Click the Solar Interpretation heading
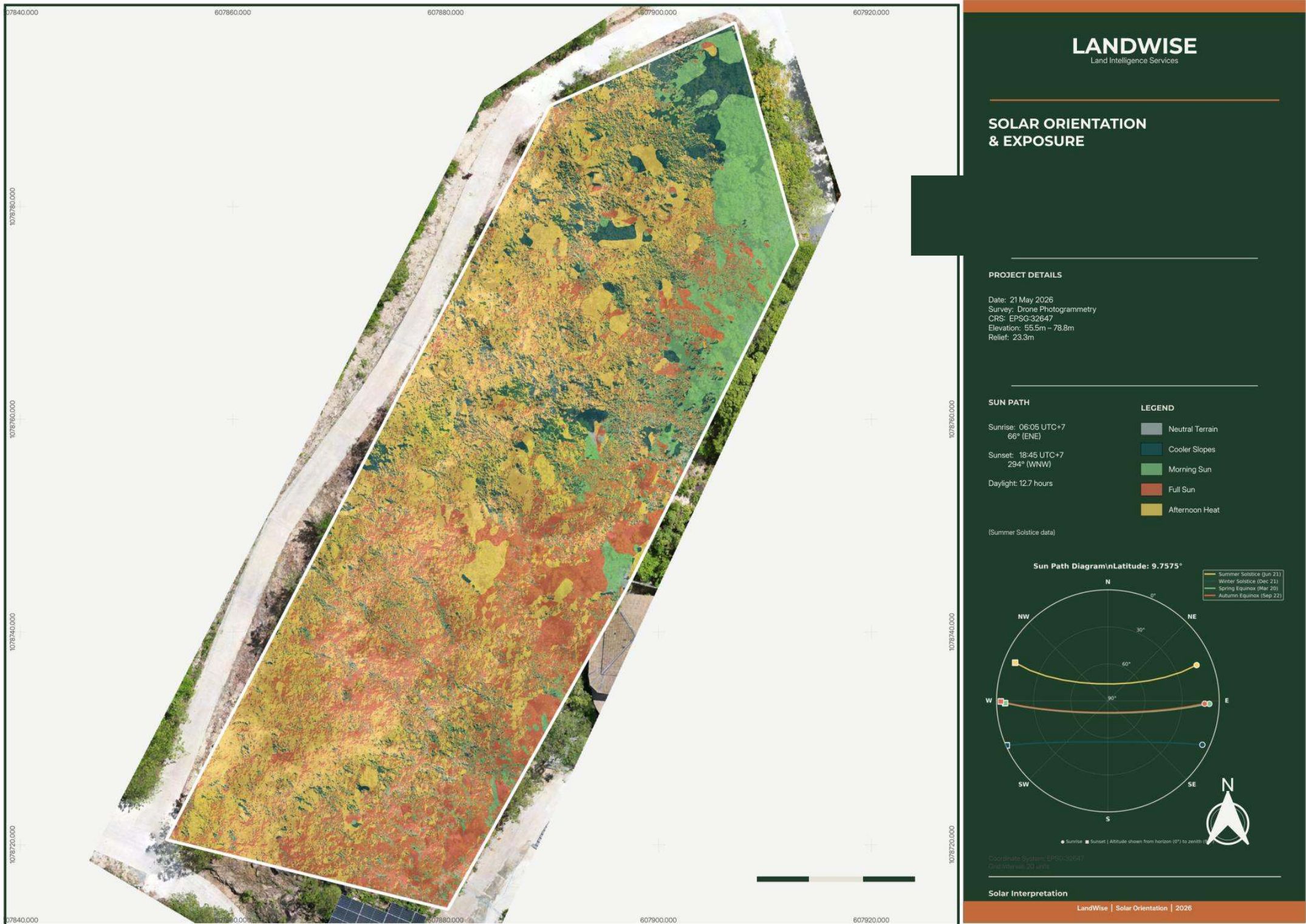The image size is (1306, 924). pyautogui.click(x=1028, y=894)
